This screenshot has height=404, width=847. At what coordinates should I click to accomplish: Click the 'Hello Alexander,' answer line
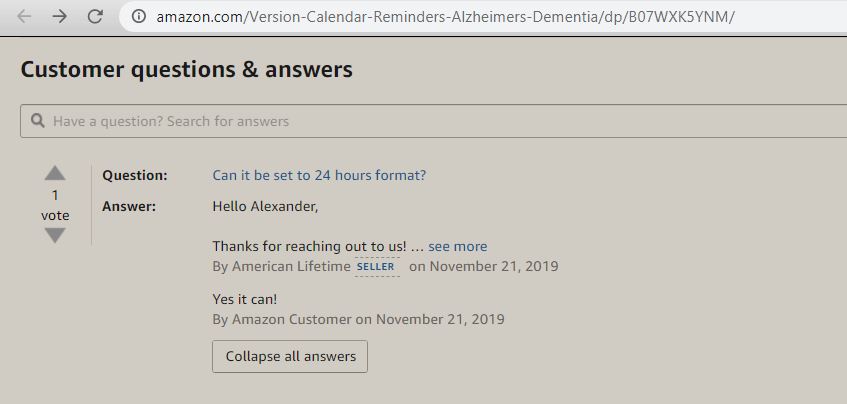(265, 206)
